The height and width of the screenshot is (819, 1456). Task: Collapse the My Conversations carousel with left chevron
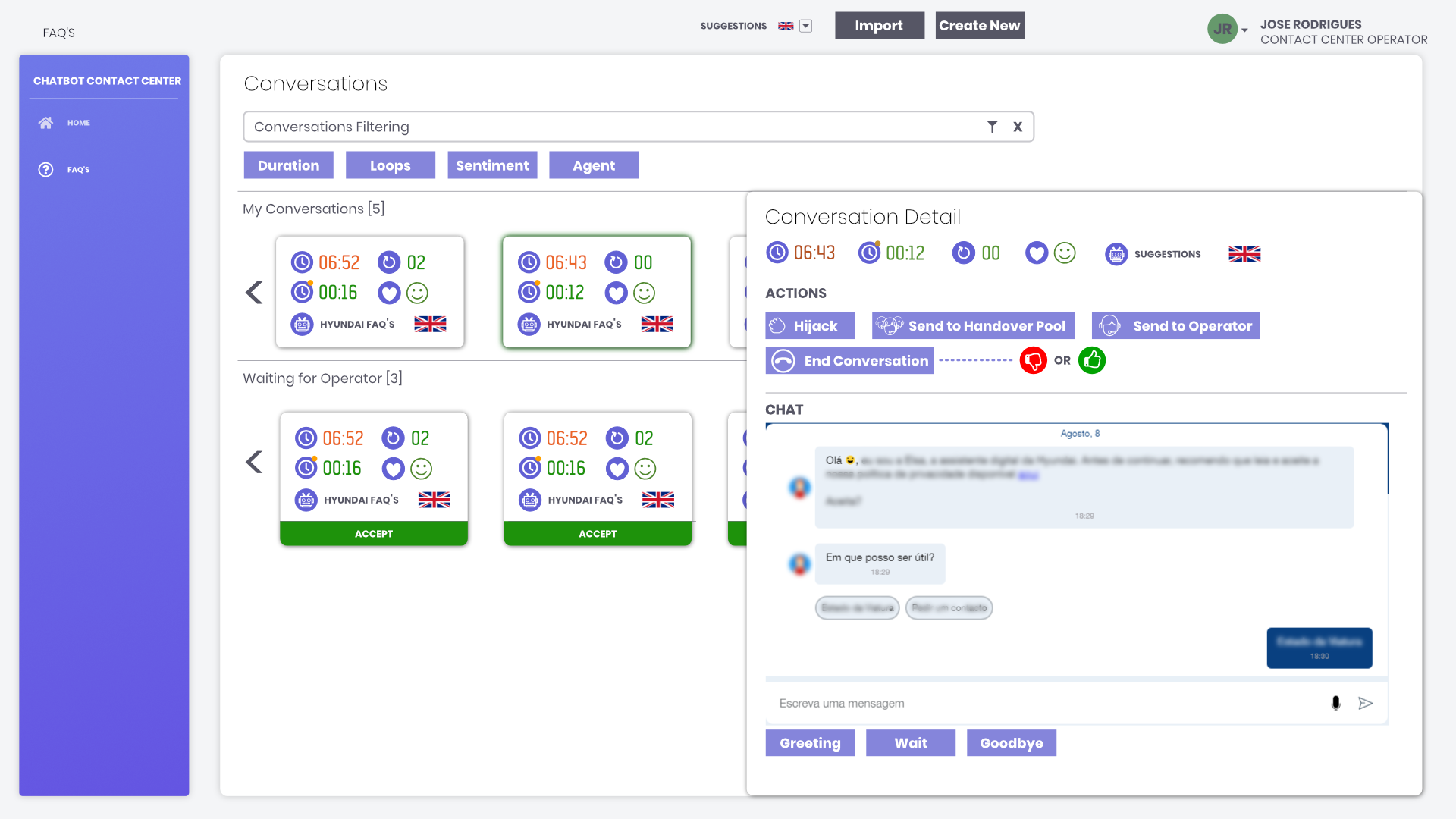point(253,292)
